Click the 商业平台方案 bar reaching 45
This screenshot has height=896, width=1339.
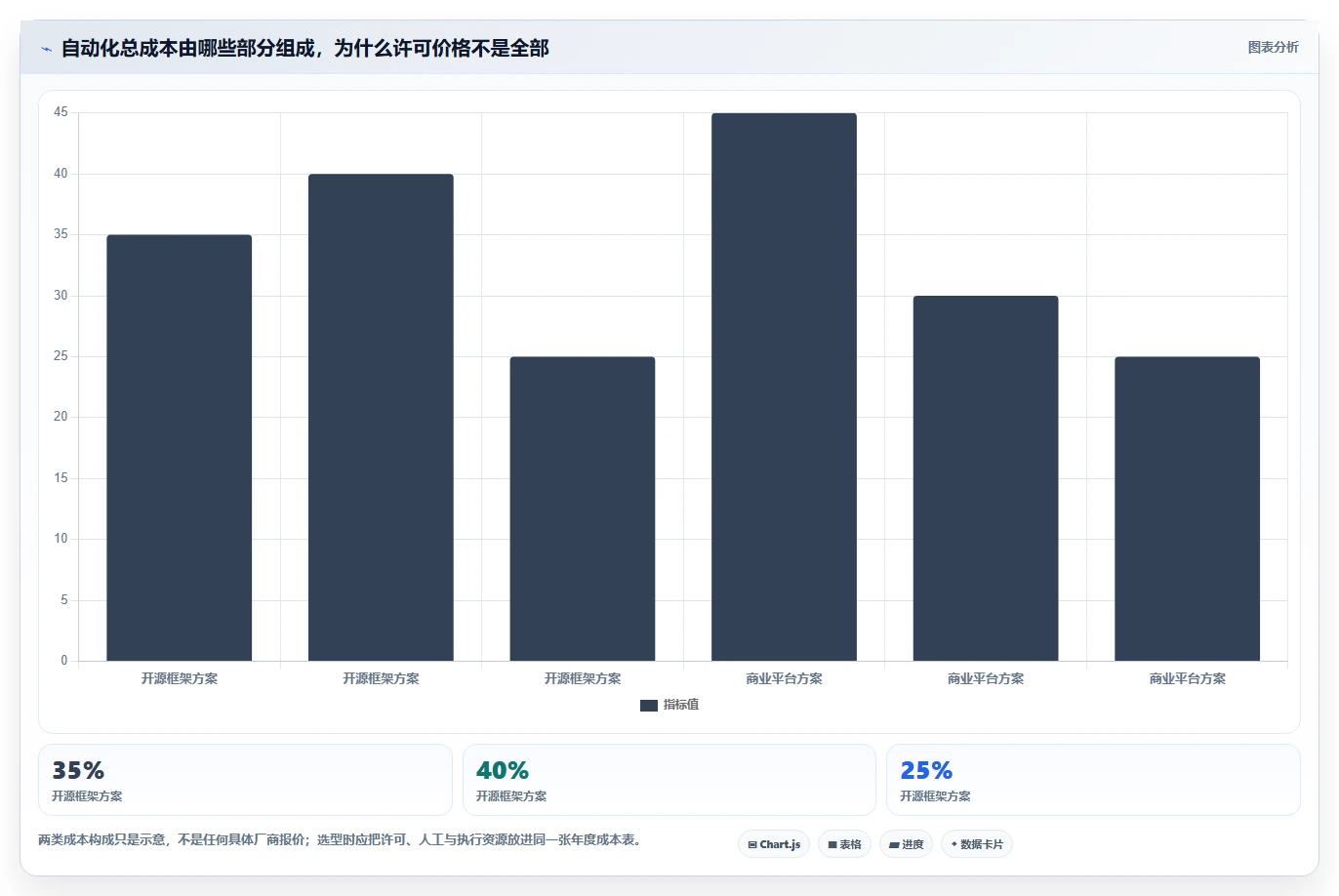pos(784,387)
